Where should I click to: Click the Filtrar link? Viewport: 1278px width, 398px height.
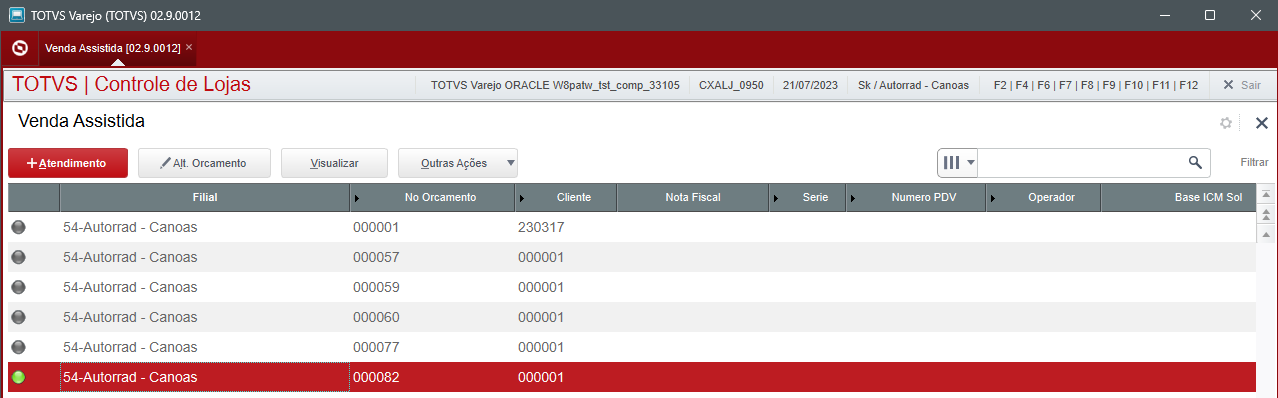click(1254, 162)
